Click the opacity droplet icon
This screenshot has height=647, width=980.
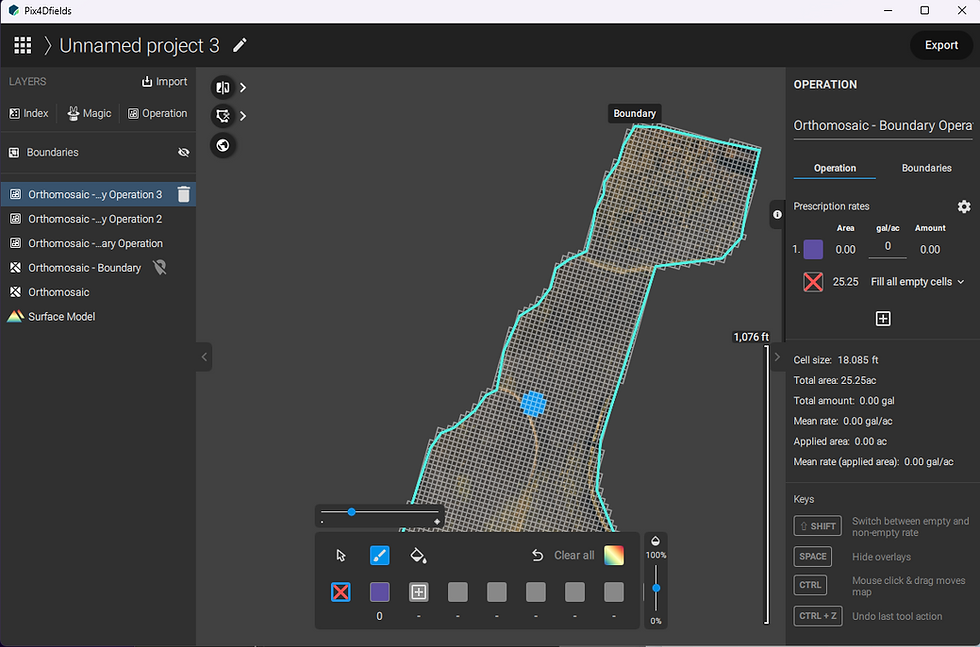click(655, 541)
